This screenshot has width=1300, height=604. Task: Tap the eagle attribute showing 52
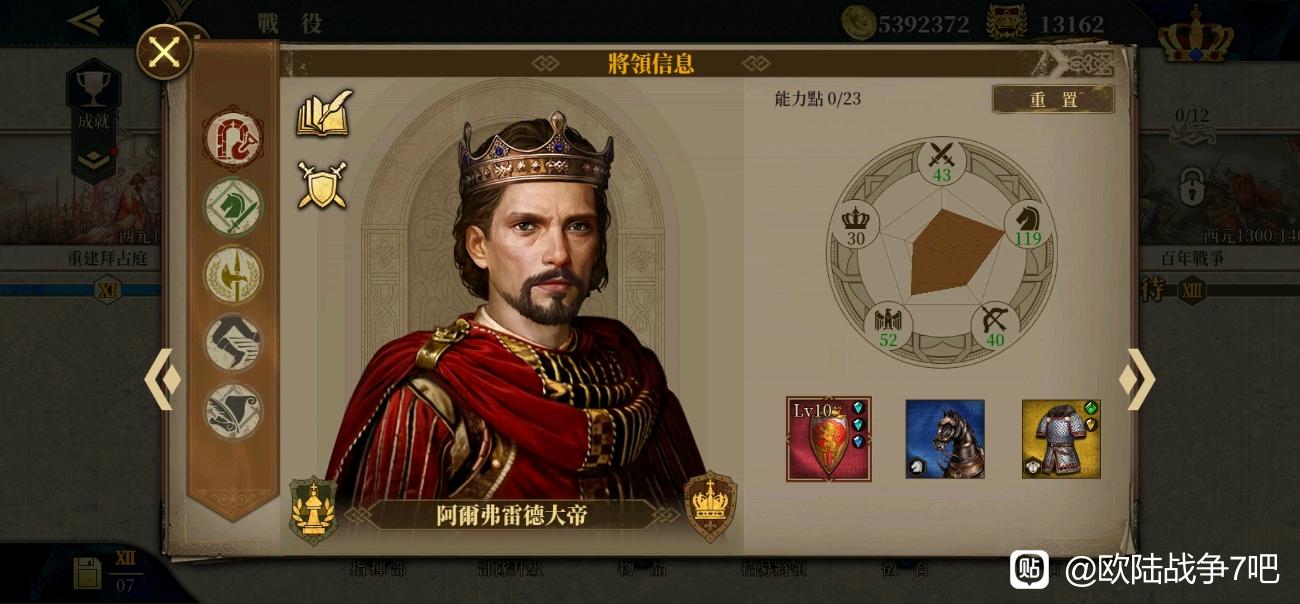tap(887, 325)
